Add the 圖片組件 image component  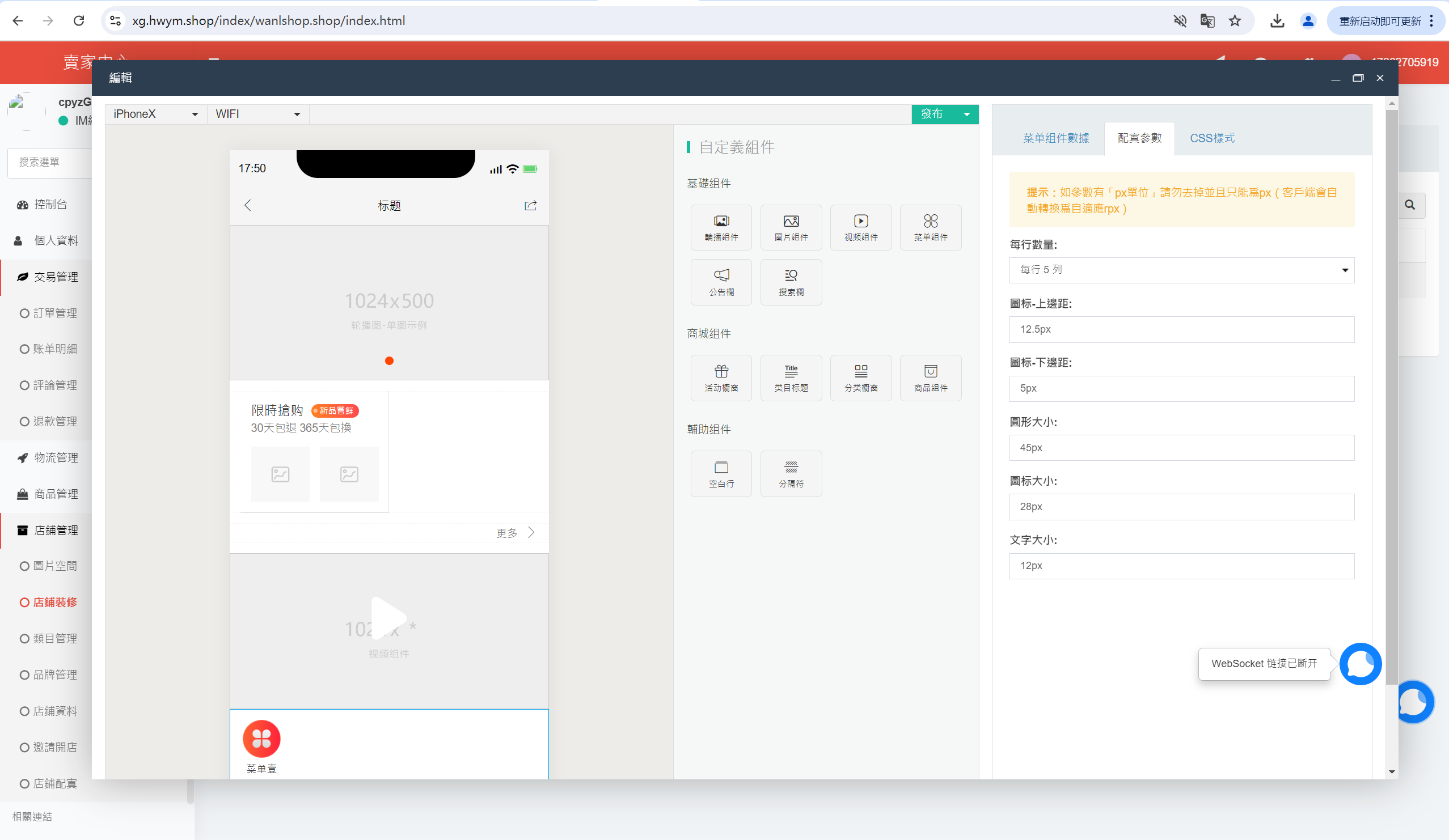pyautogui.click(x=791, y=227)
